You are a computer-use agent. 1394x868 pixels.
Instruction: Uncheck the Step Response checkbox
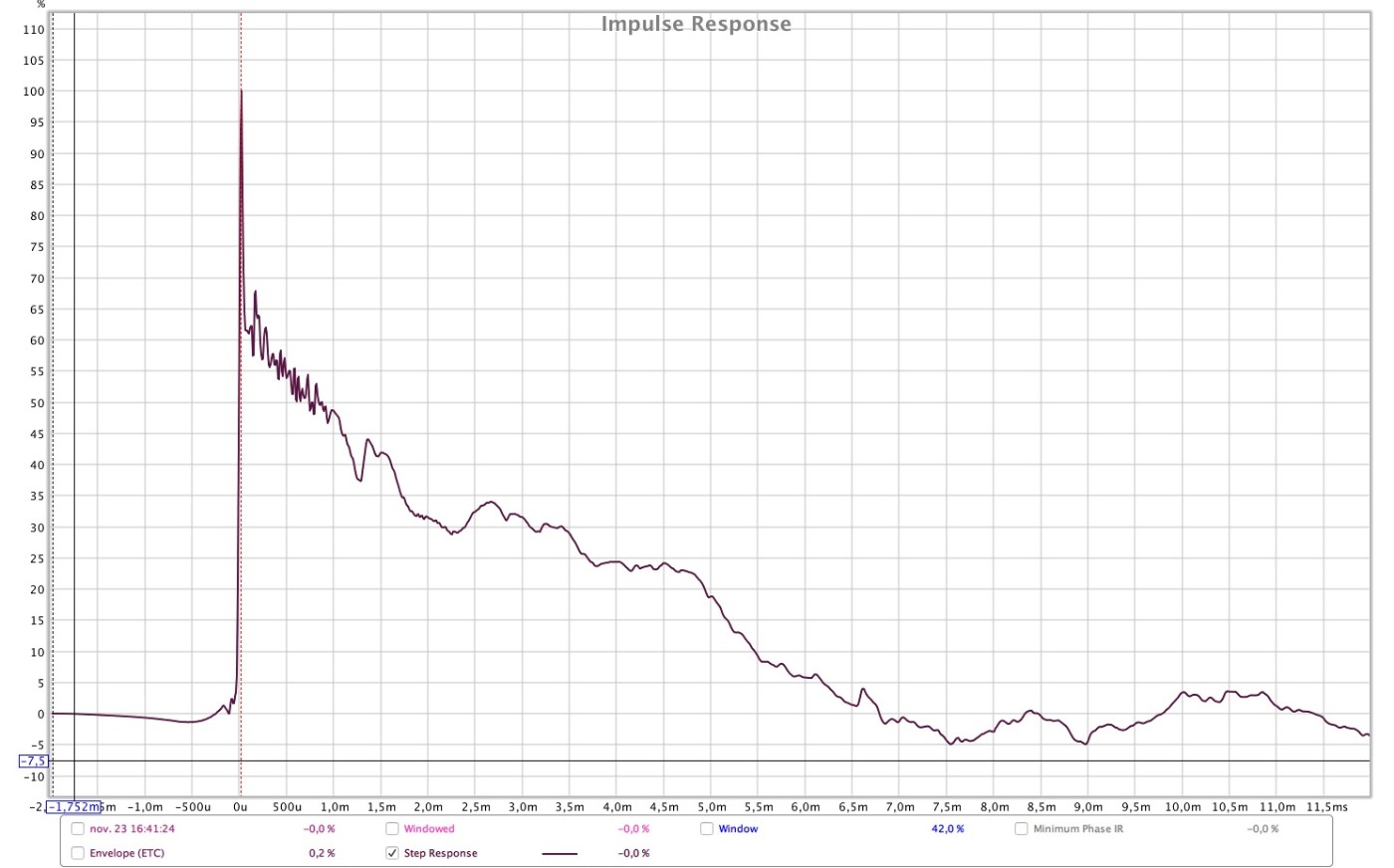pyautogui.click(x=392, y=854)
